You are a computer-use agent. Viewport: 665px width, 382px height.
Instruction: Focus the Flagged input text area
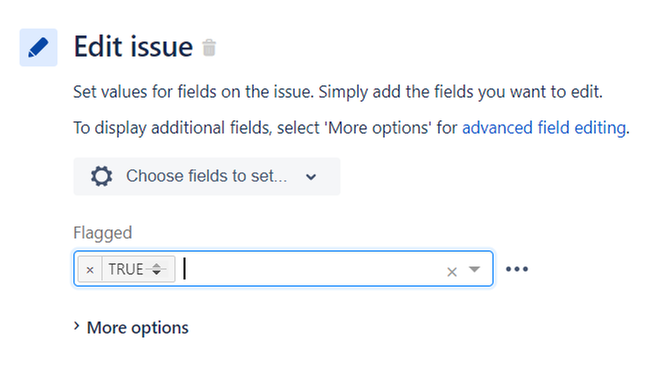click(312, 269)
